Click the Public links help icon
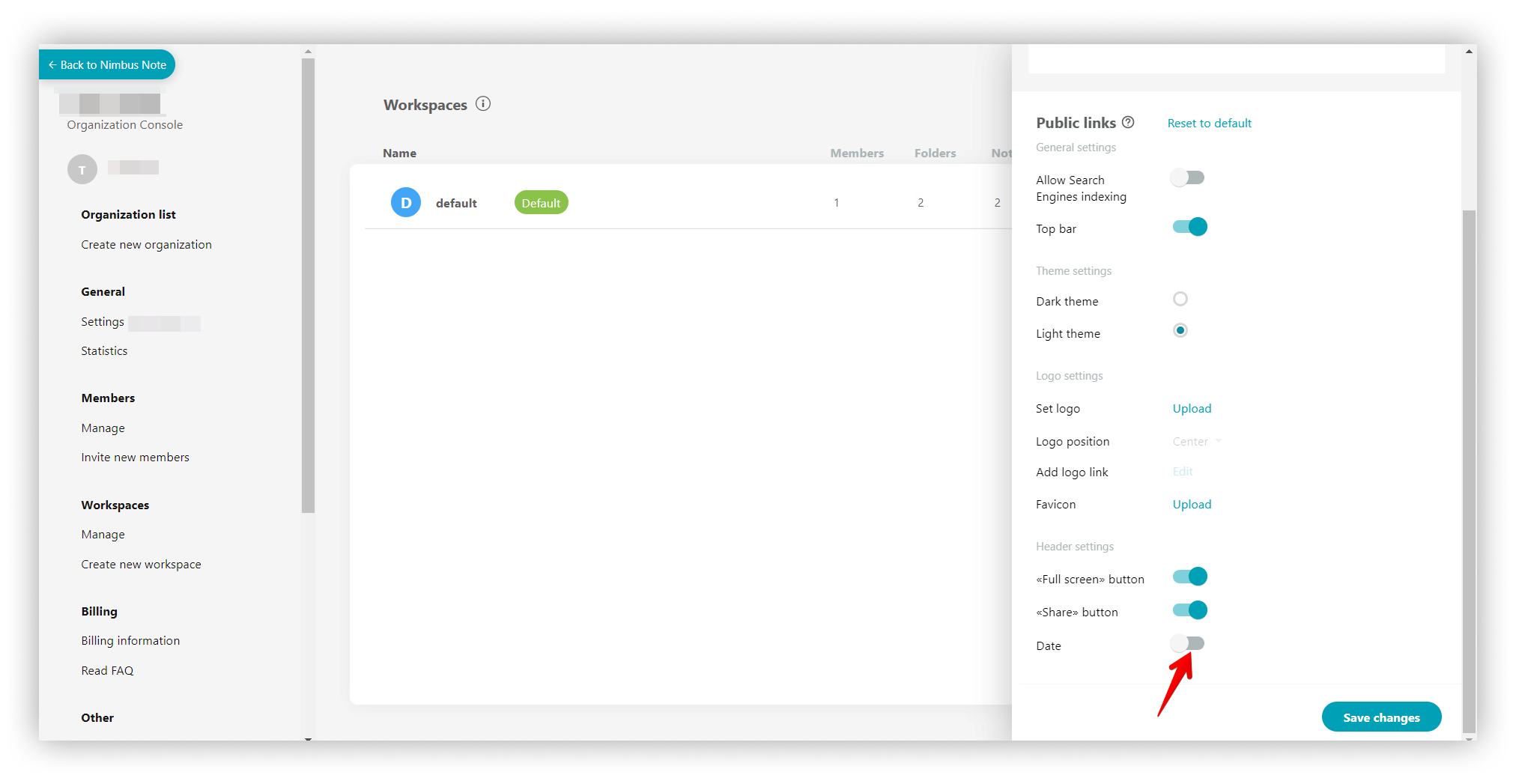Screen dimensions: 1516x784 (x=1128, y=122)
